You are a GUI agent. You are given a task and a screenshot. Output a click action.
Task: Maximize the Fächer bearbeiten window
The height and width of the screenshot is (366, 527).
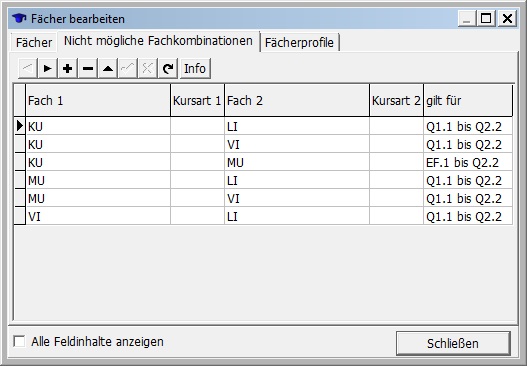point(486,18)
